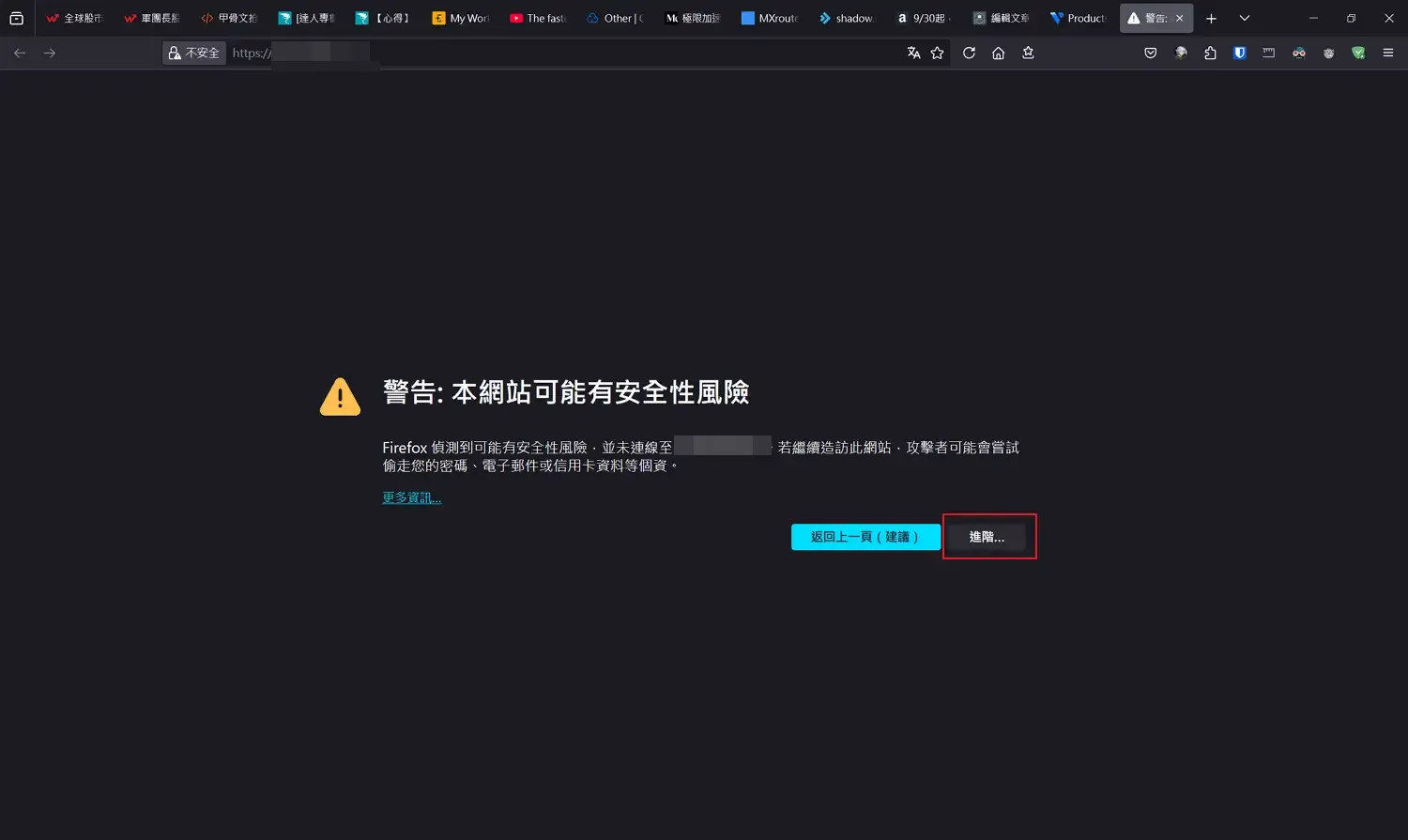Open the Firefox hamburger application menu
This screenshot has height=840, width=1408.
click(1387, 53)
